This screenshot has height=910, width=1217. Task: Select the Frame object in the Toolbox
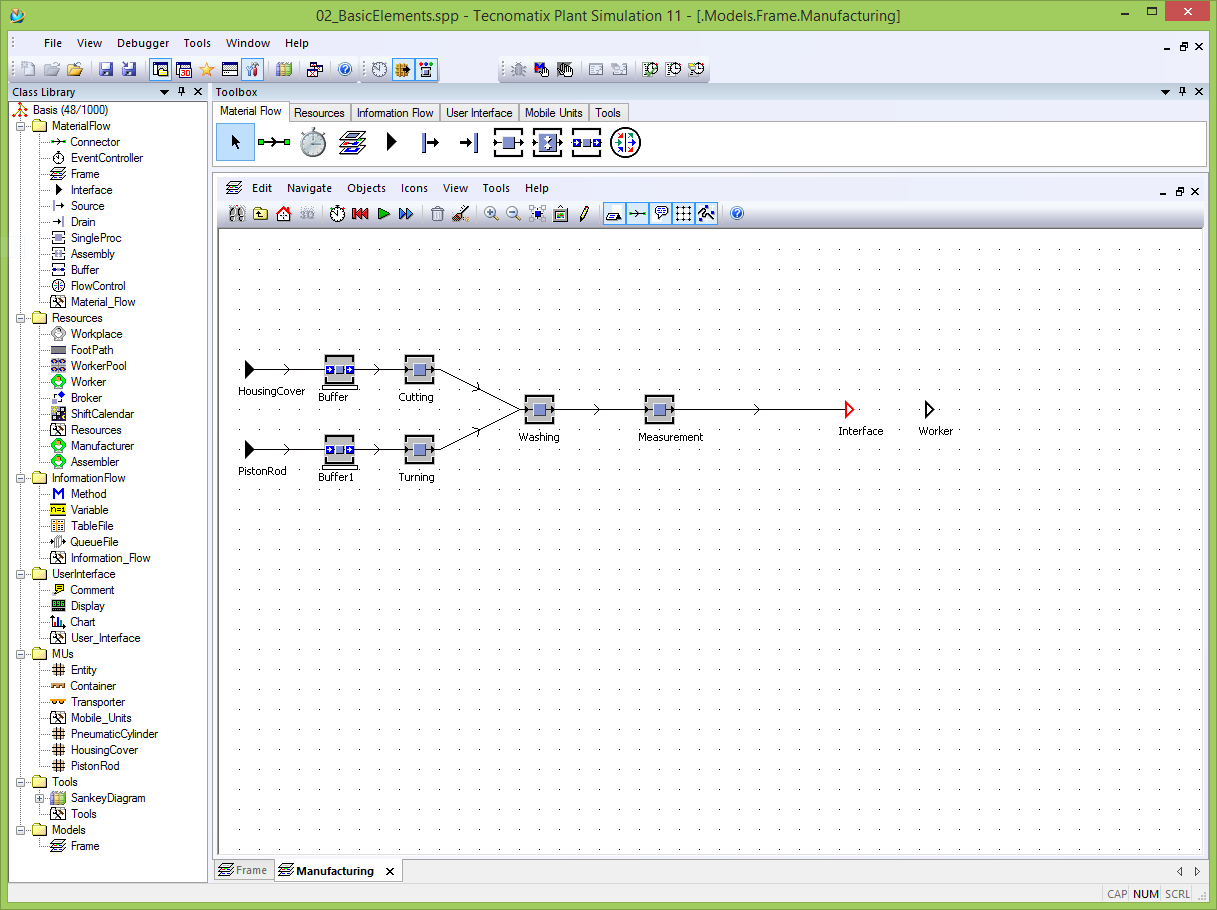[352, 143]
